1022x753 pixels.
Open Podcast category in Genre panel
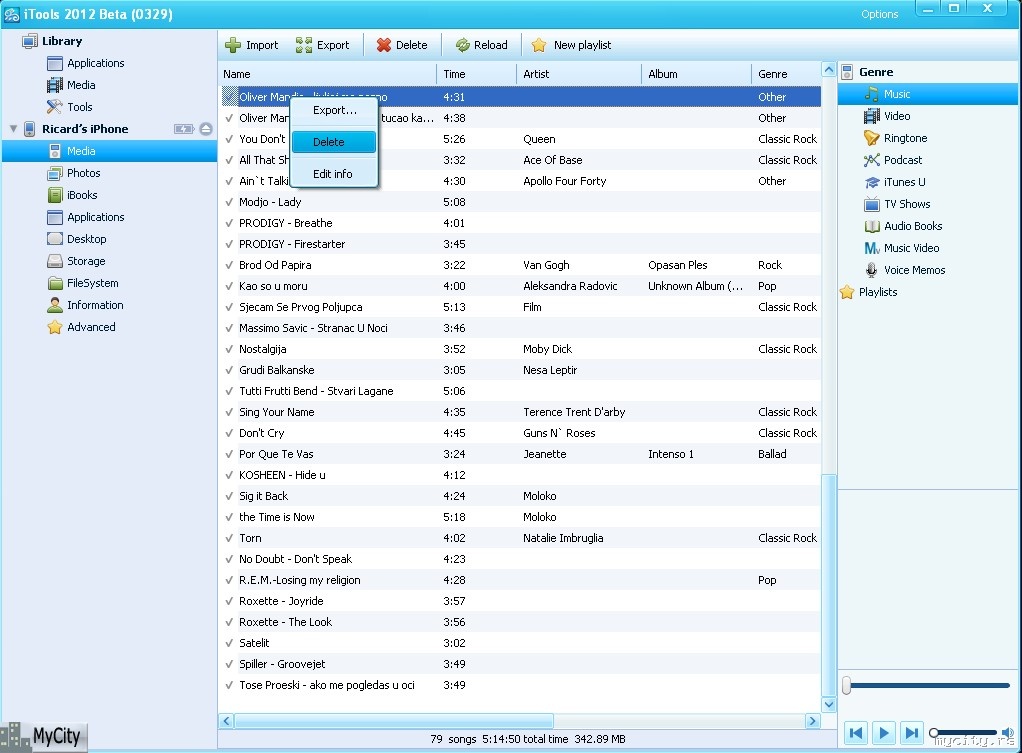(902, 160)
